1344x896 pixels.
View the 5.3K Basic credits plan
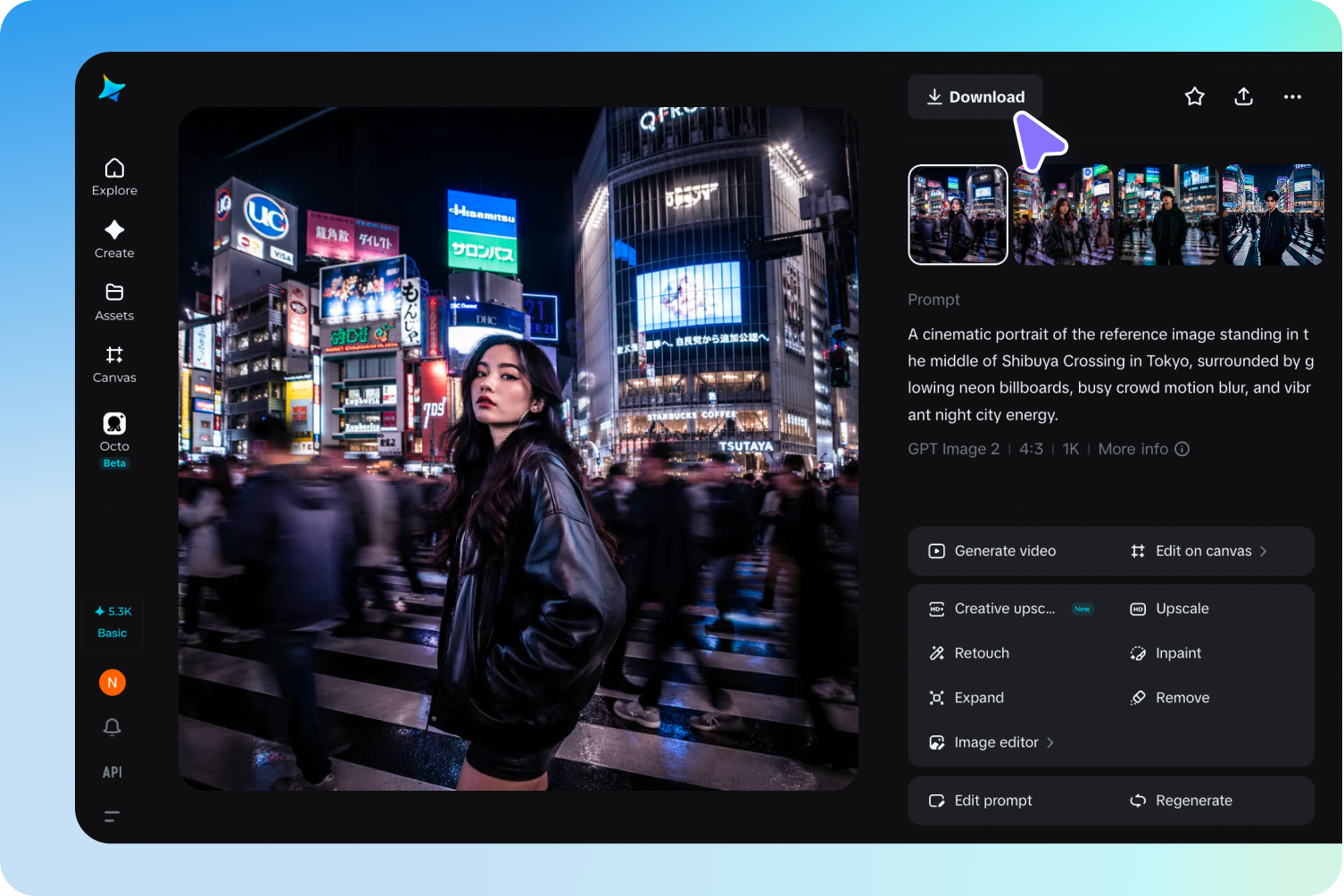(112, 622)
